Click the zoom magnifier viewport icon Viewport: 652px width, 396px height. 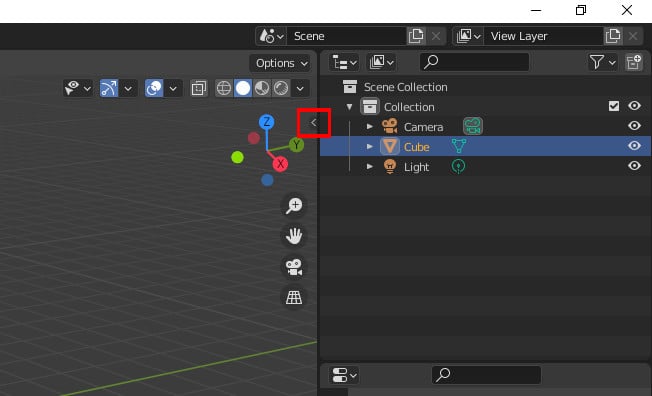294,205
